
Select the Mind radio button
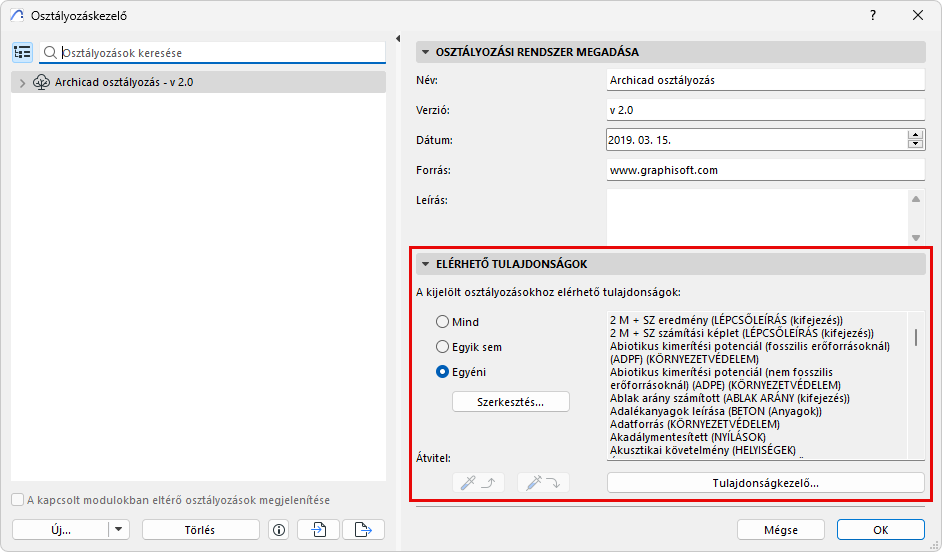[442, 322]
